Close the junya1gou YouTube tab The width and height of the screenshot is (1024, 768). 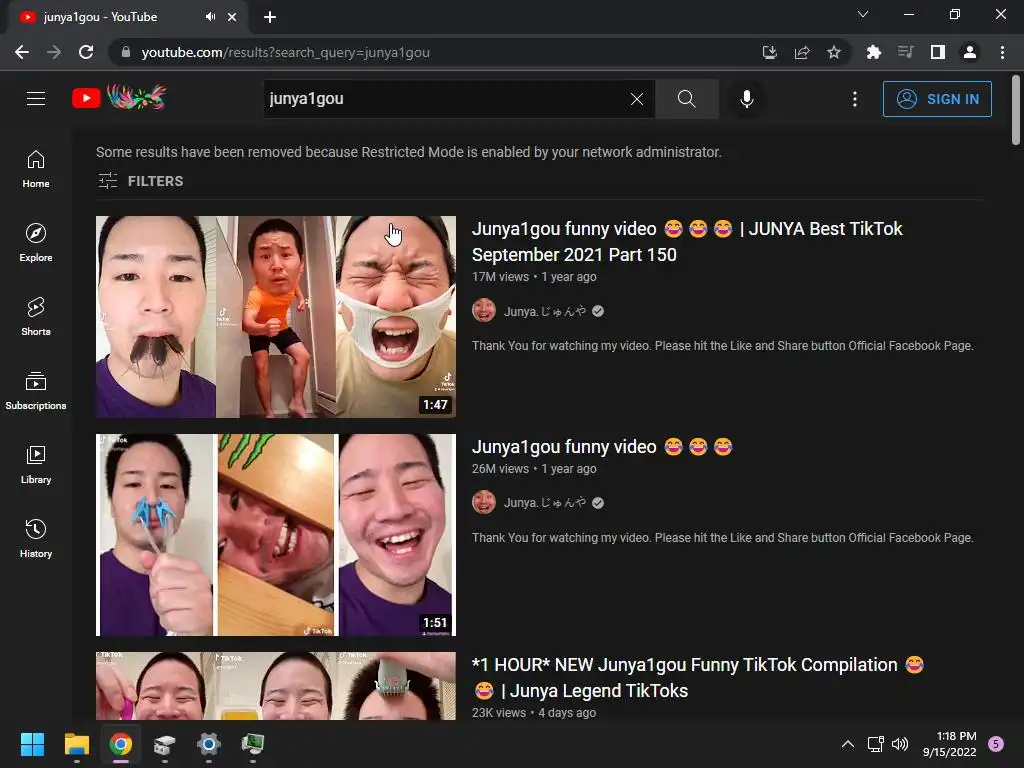pyautogui.click(x=232, y=17)
